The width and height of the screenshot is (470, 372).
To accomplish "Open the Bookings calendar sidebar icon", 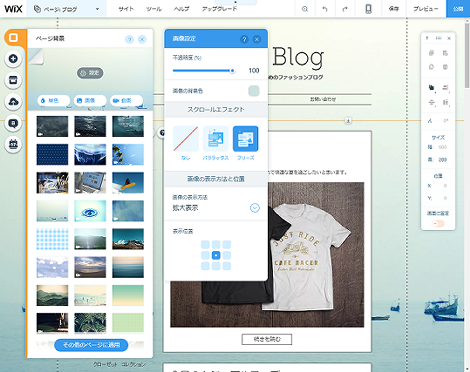I will [x=13, y=144].
